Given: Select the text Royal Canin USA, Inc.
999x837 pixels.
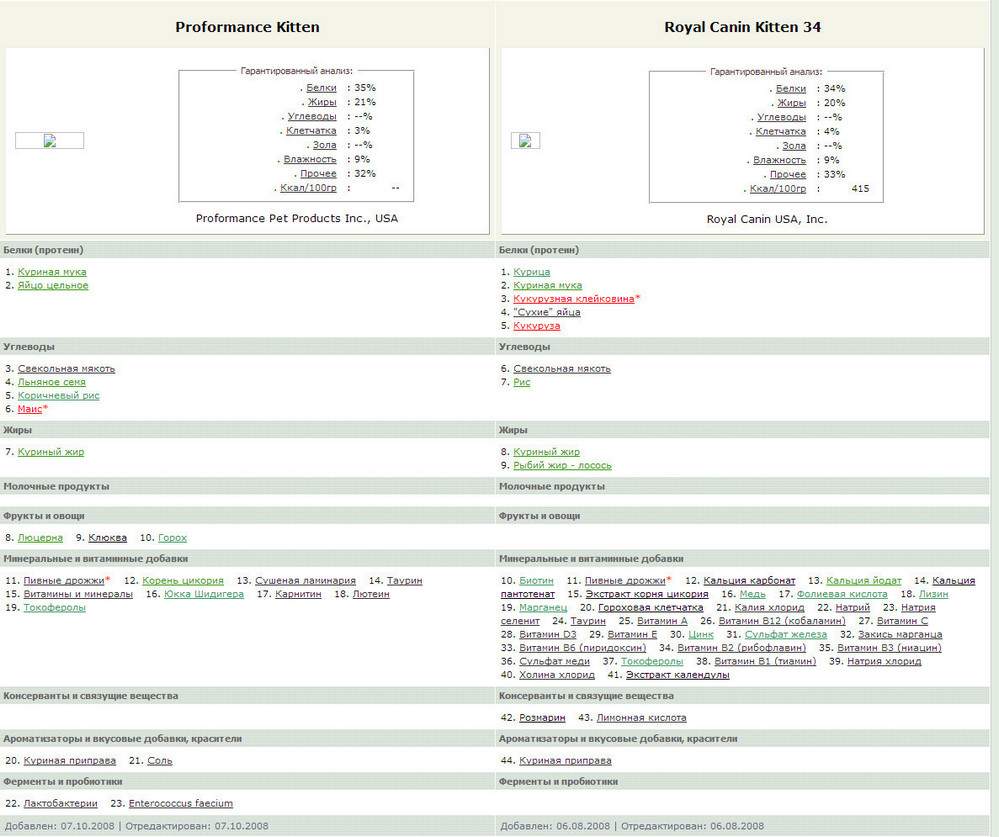Looking at the screenshot, I should coord(767,219).
